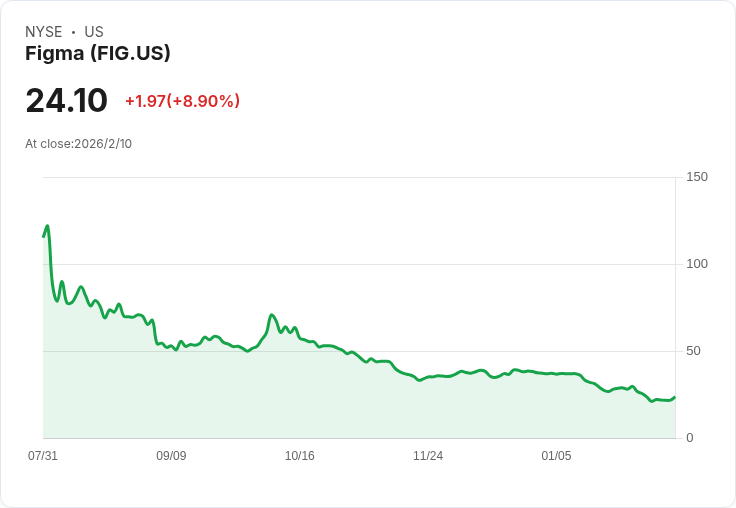This screenshot has width=736, height=508.
Task: Click the dot separator between NYSE and US
Action: point(73,32)
